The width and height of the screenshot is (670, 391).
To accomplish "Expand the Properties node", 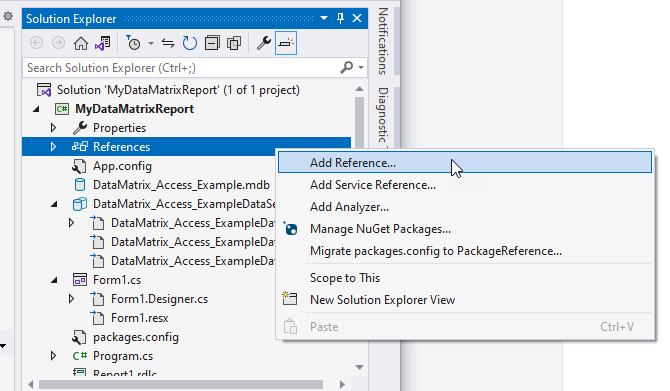I will click(x=53, y=128).
